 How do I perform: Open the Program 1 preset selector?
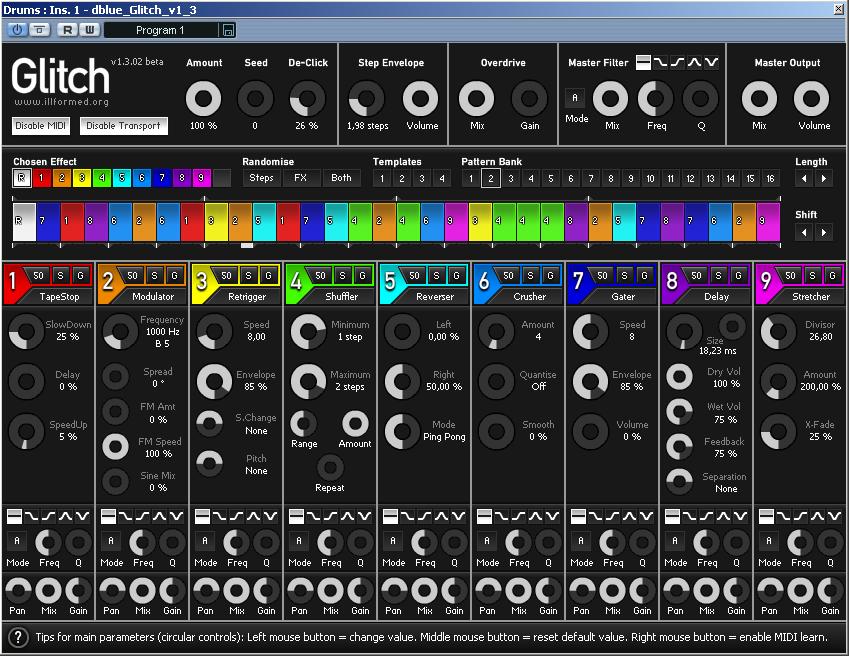point(160,30)
